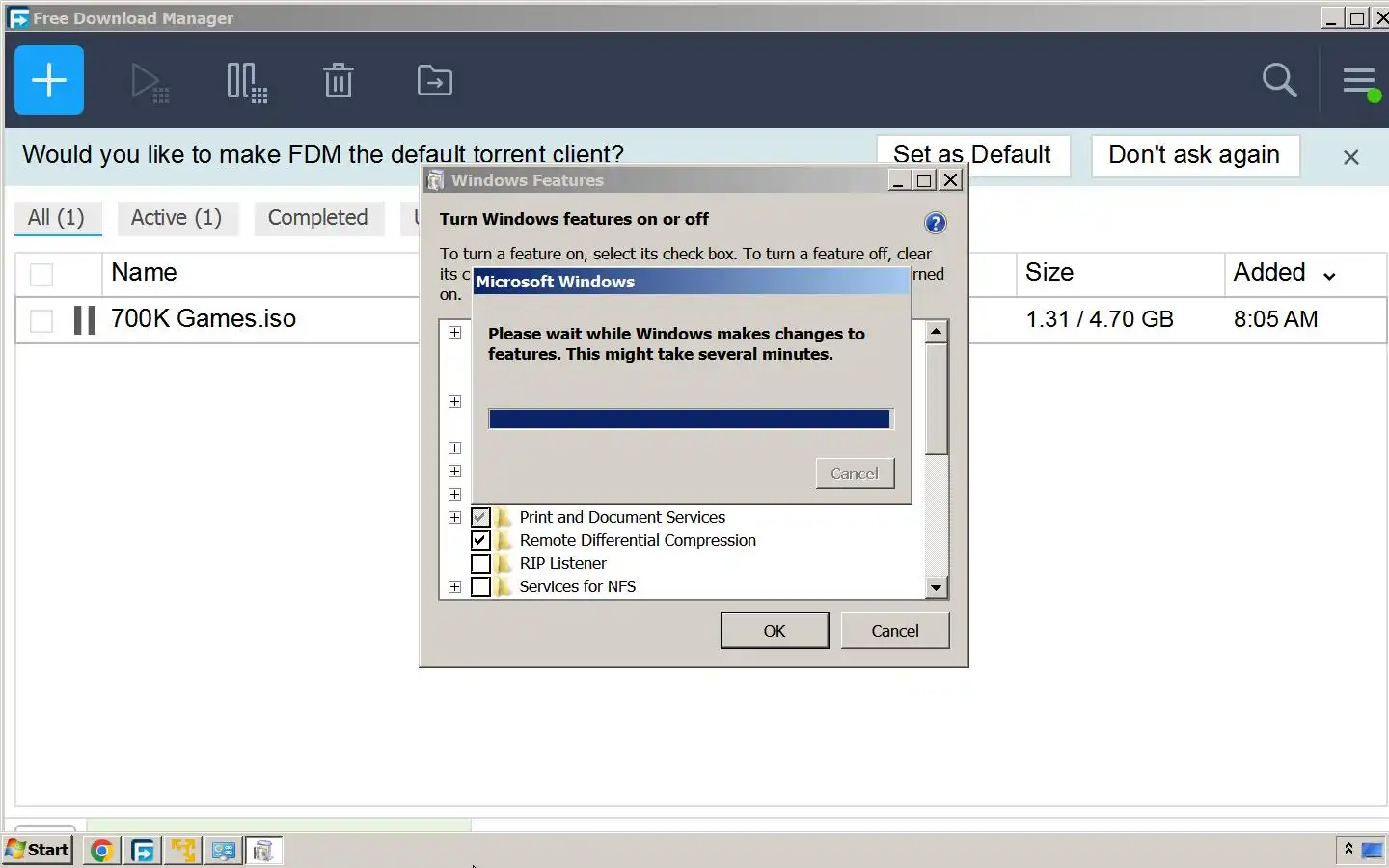Toggle the select all downloads checkbox
Viewport: 1389px width, 868px height.
41,275
